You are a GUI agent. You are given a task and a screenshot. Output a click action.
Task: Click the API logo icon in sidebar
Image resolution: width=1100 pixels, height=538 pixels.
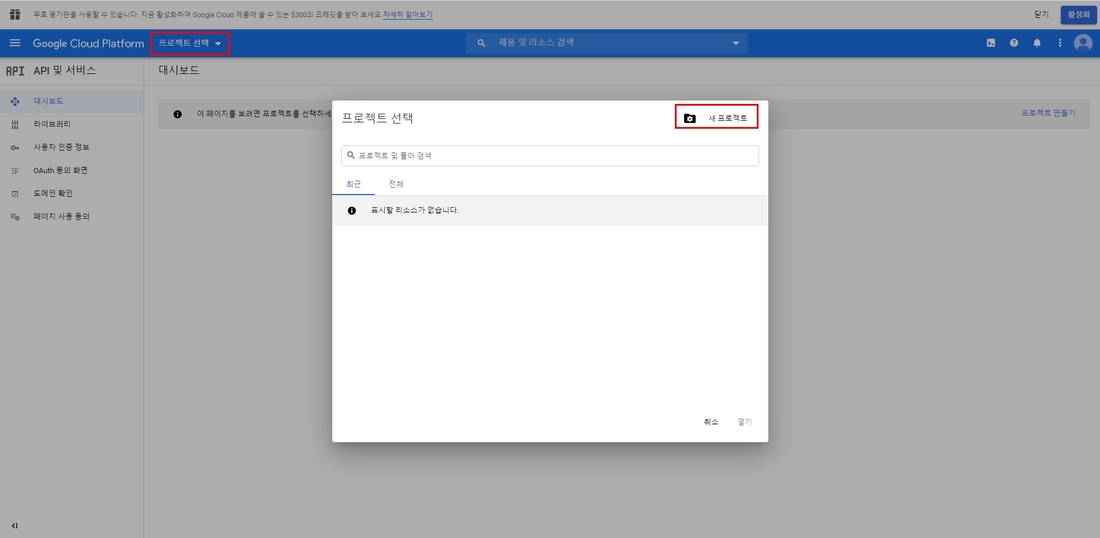(15, 70)
